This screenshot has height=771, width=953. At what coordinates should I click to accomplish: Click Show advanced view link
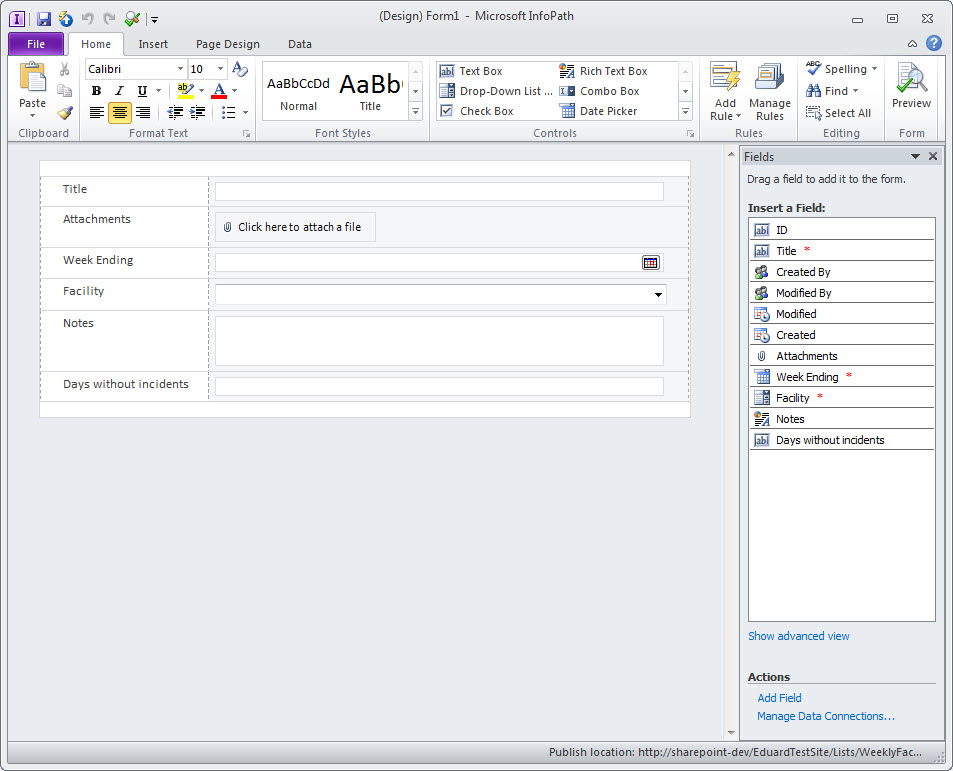click(x=799, y=636)
